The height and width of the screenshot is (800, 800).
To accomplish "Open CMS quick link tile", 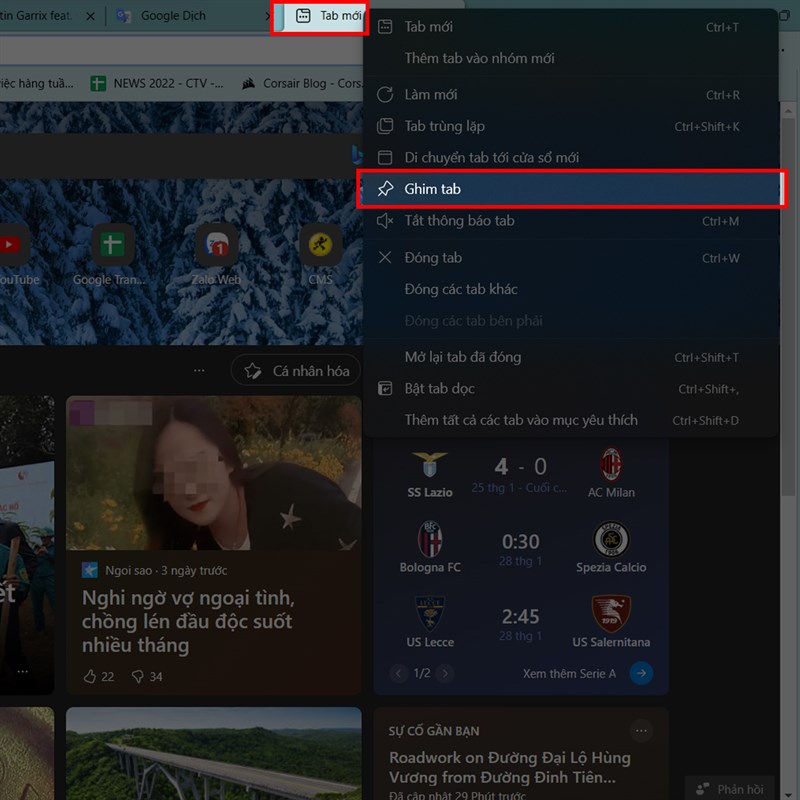I will coord(320,244).
